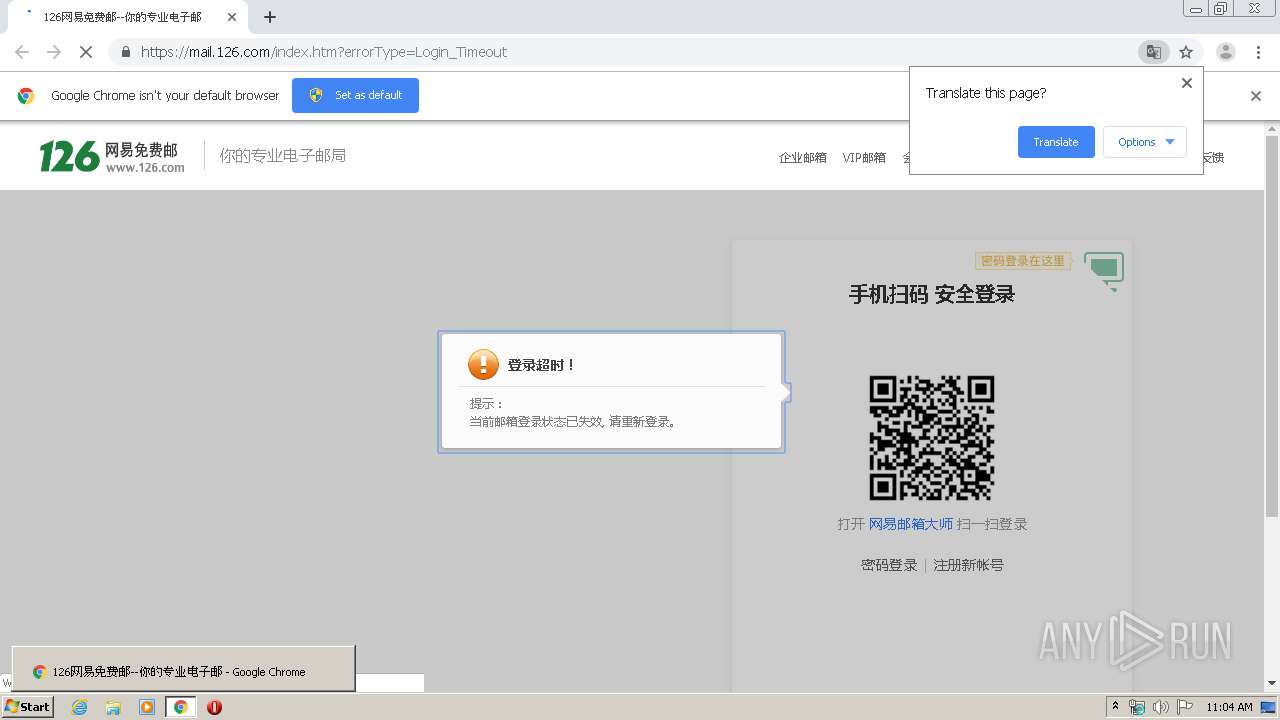Click the 密码登录在这里 tooltip label
The width and height of the screenshot is (1280, 720).
point(1023,261)
